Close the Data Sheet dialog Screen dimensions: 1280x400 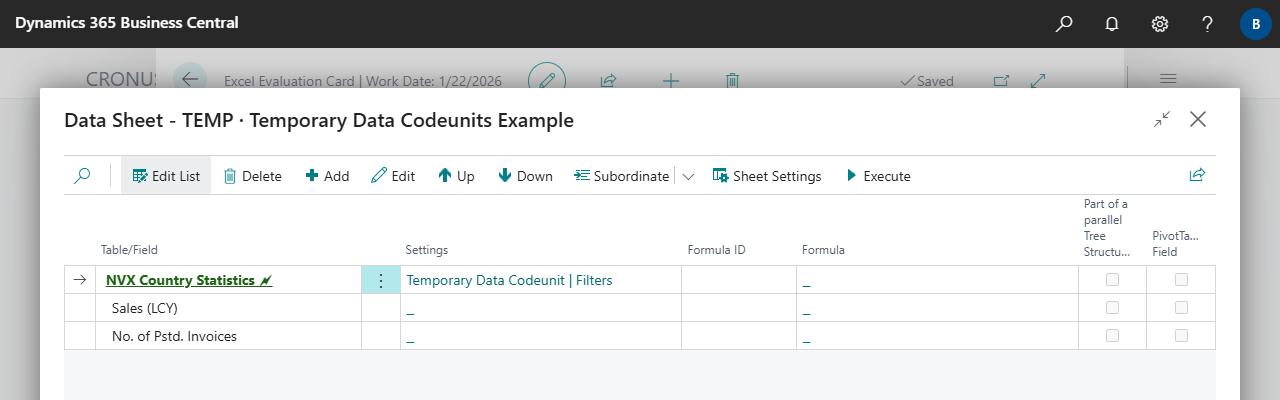[x=1198, y=119]
